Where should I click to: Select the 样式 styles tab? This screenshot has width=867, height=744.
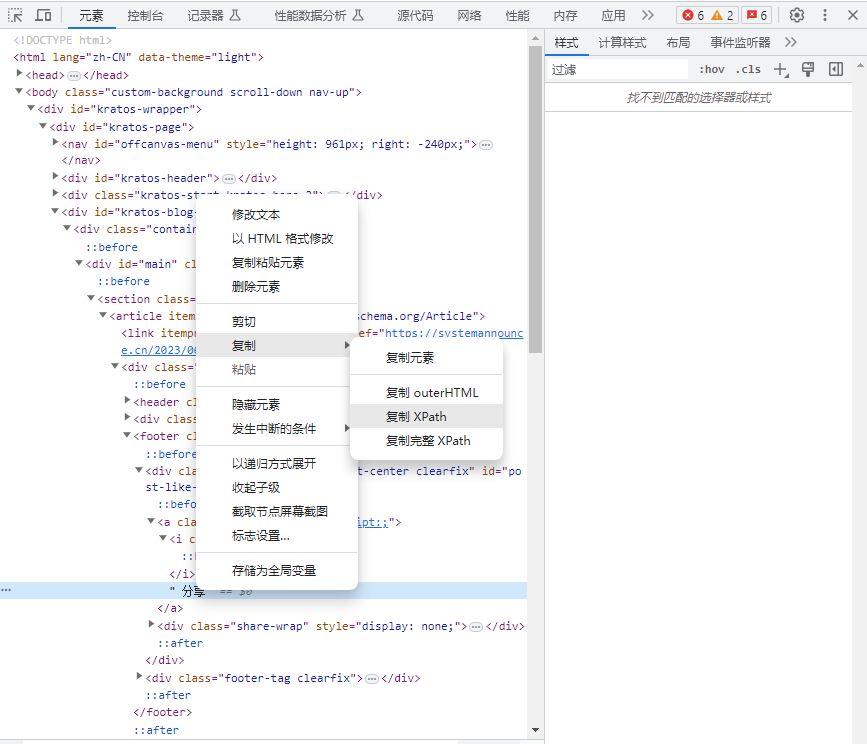pos(566,43)
